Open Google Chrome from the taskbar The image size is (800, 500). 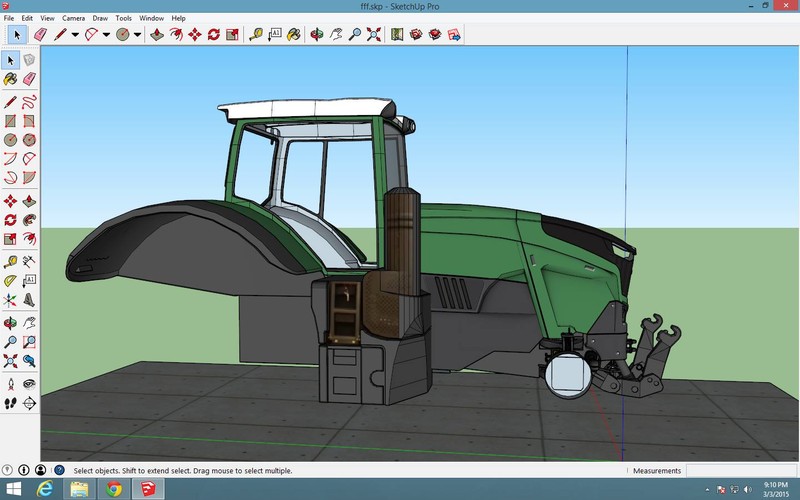(x=113, y=488)
